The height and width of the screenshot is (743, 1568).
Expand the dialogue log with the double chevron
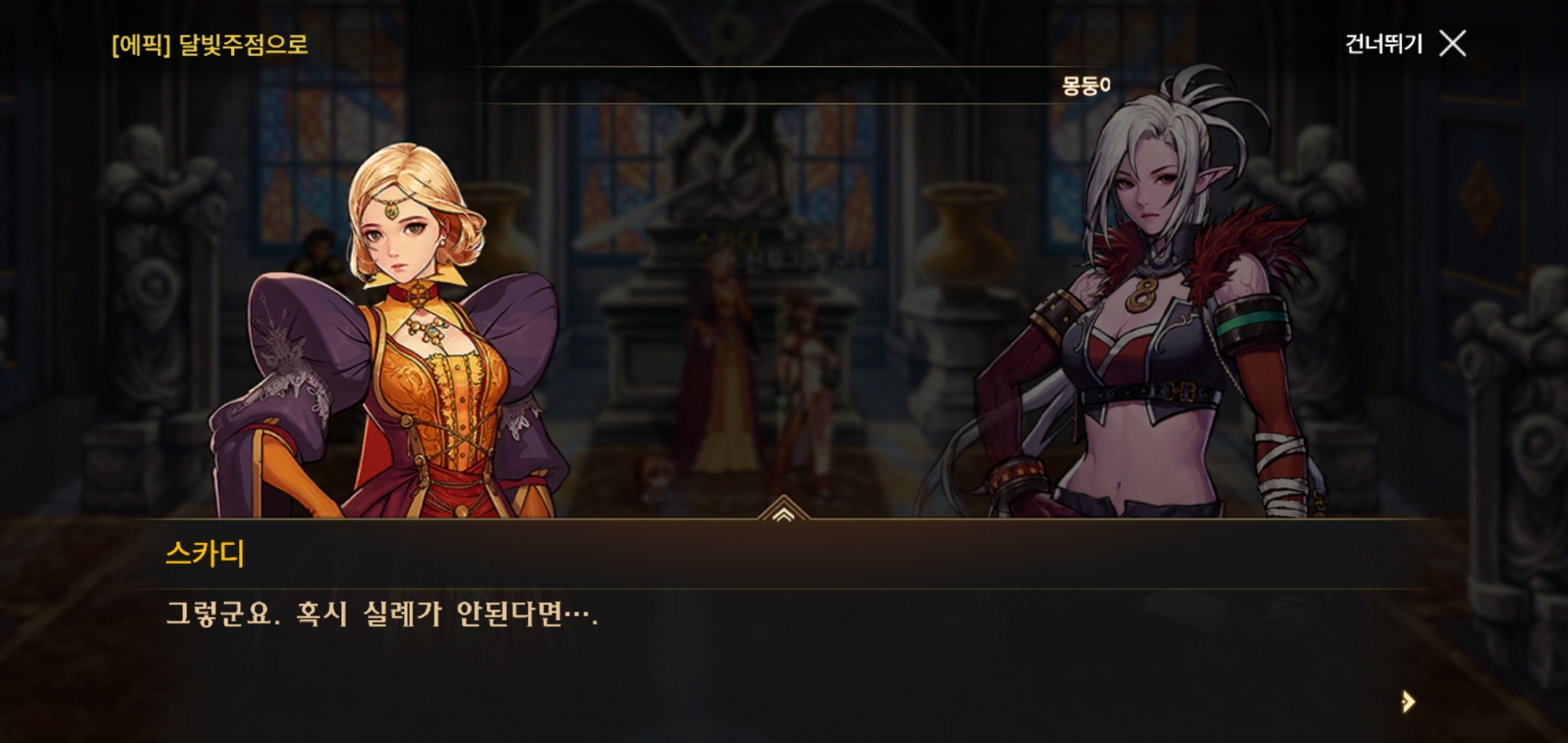783,510
